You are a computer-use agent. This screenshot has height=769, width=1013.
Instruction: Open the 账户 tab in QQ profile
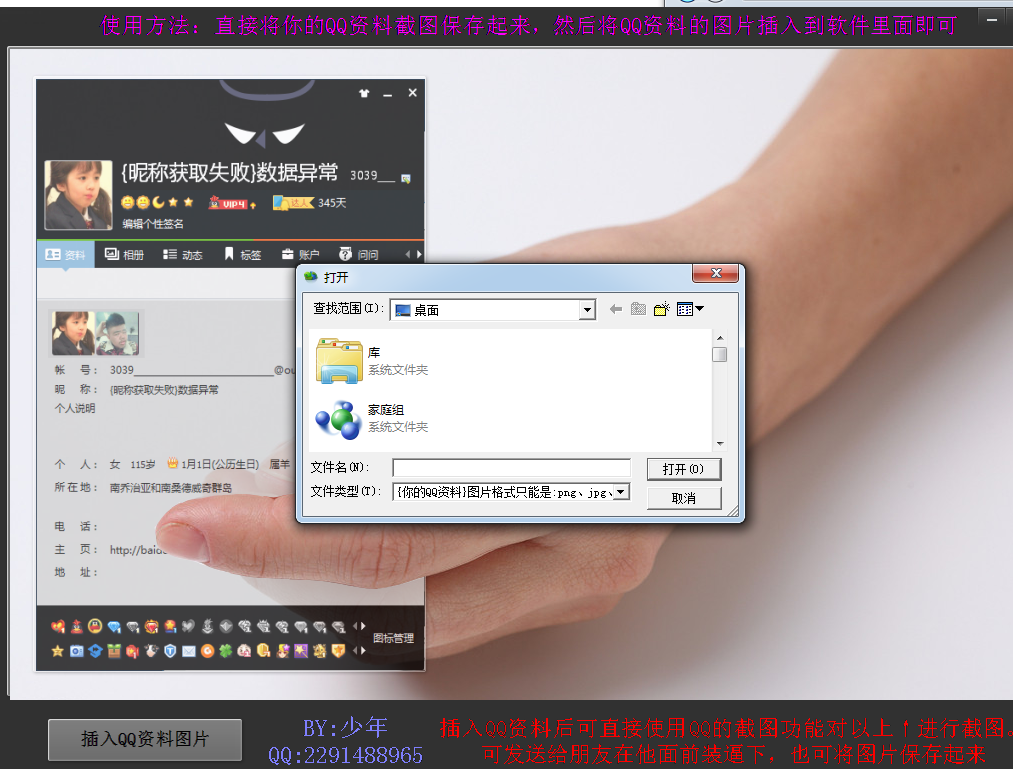[300, 255]
